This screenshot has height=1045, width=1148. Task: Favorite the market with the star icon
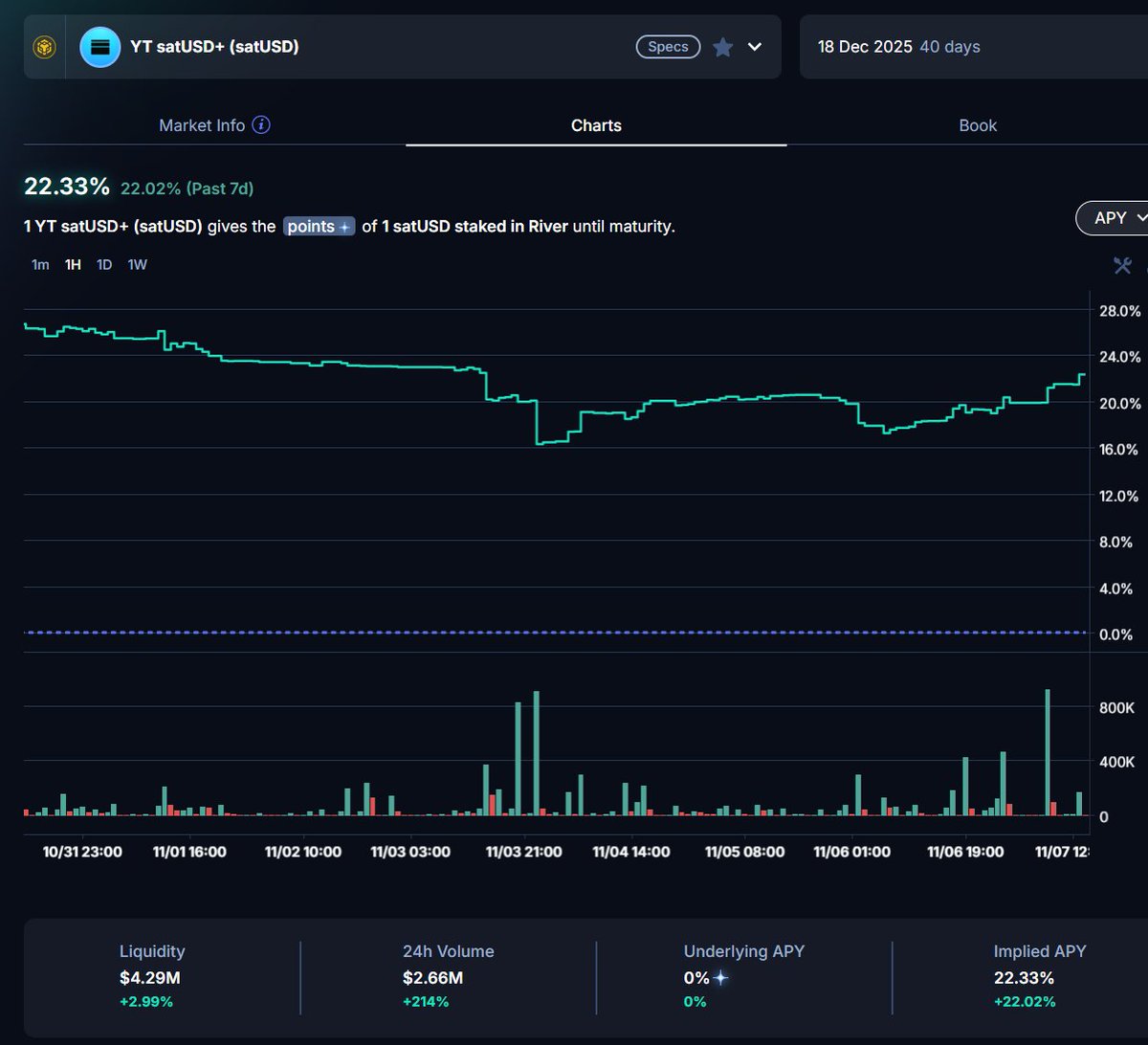pyautogui.click(x=723, y=47)
